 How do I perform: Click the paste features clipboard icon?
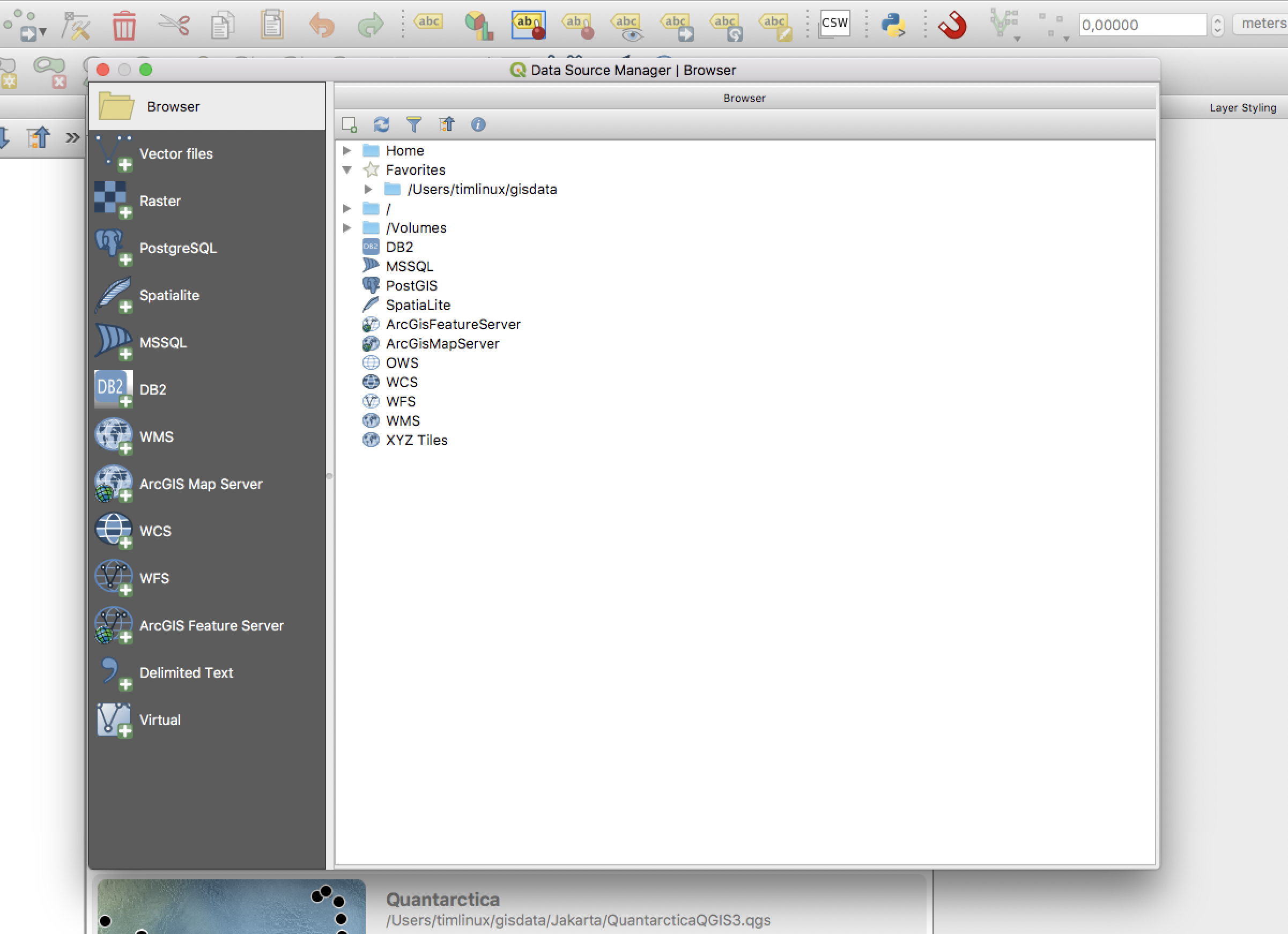tap(272, 25)
